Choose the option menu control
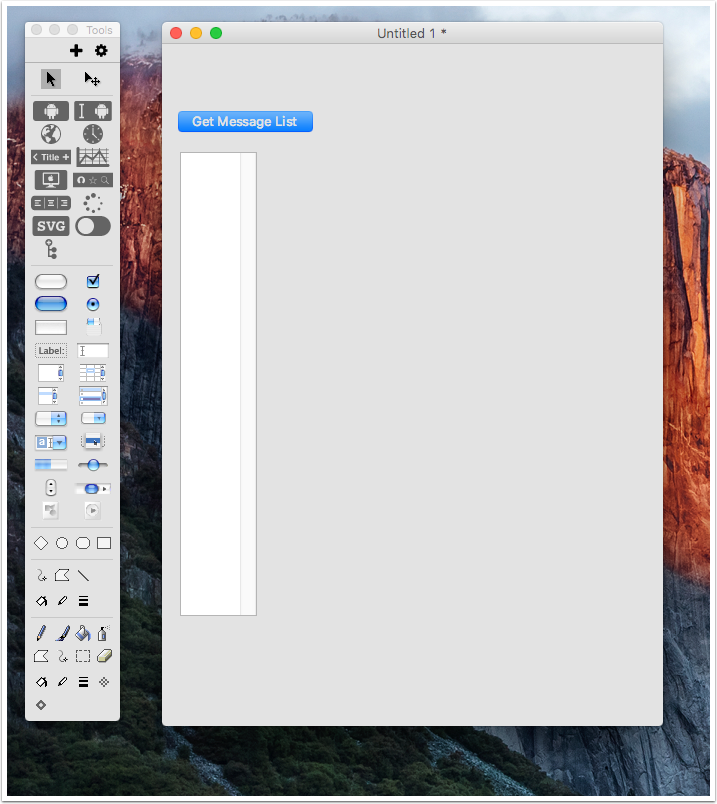 click(x=51, y=418)
